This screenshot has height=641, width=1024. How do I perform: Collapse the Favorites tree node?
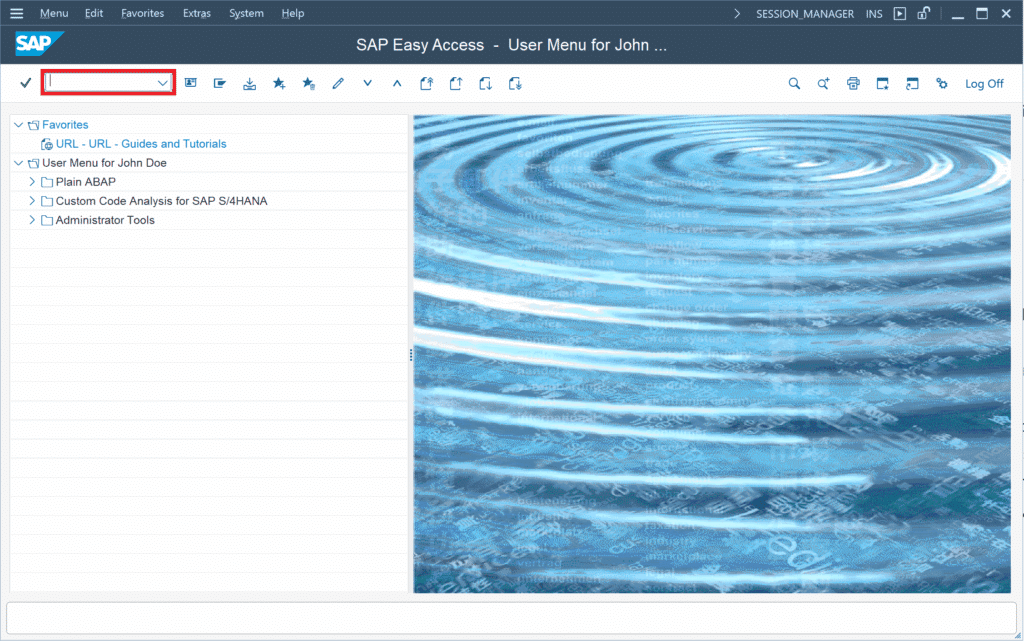18,125
